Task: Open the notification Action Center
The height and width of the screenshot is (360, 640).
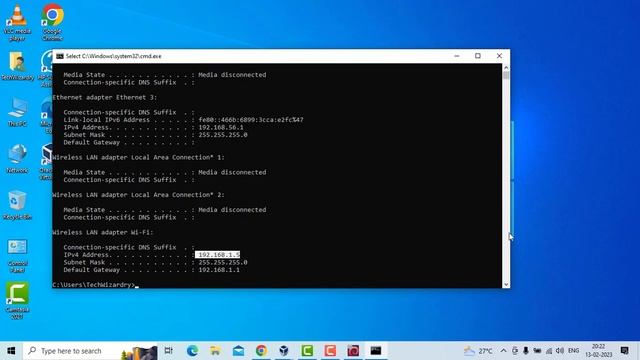Action: click(624, 351)
